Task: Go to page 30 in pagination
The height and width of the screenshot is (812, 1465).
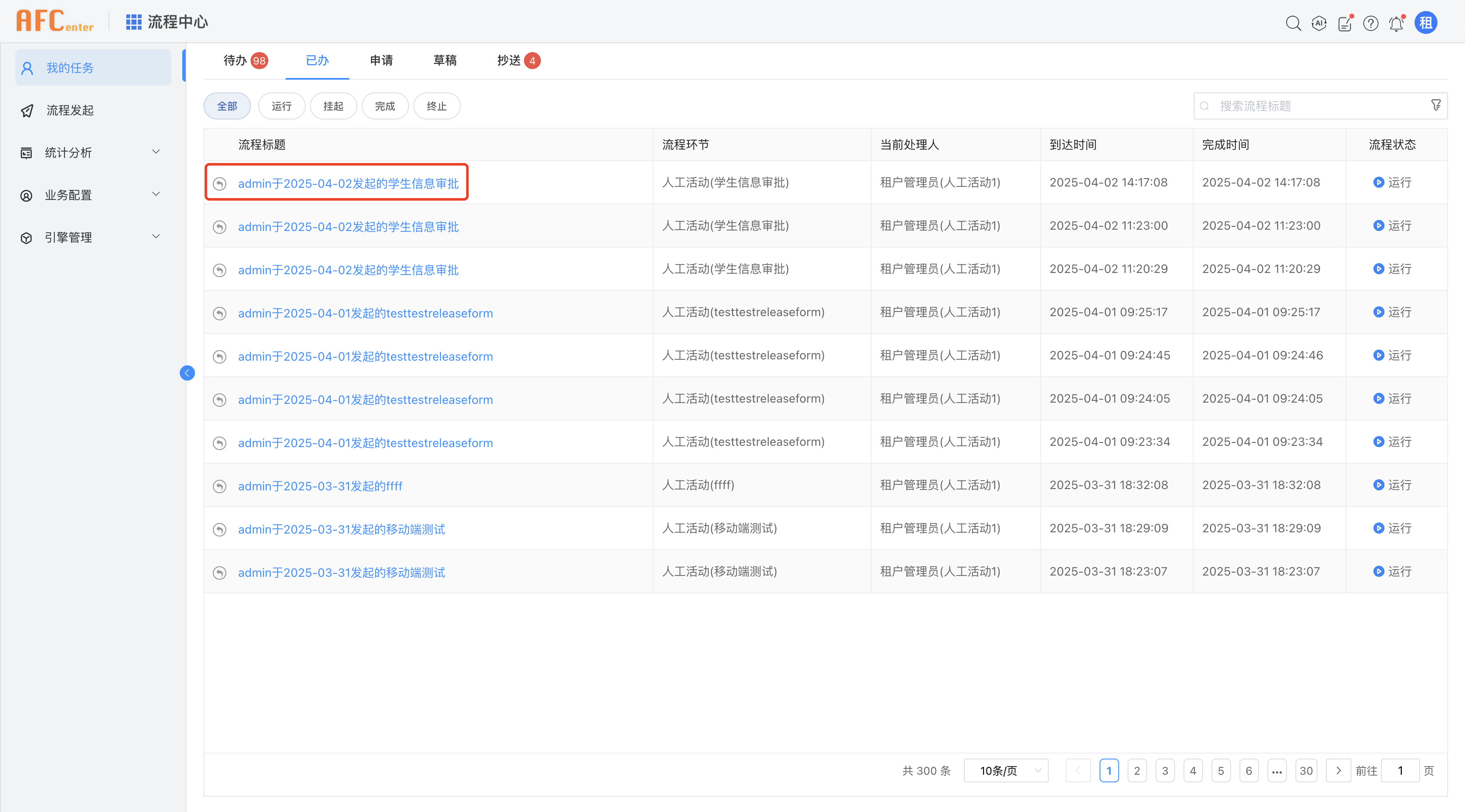Action: (x=1306, y=770)
